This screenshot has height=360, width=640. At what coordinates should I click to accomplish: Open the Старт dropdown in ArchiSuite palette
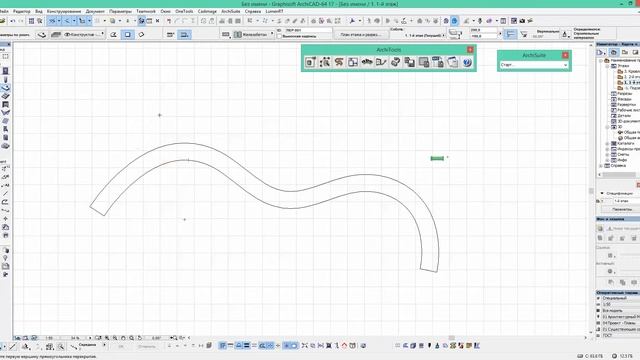point(534,65)
